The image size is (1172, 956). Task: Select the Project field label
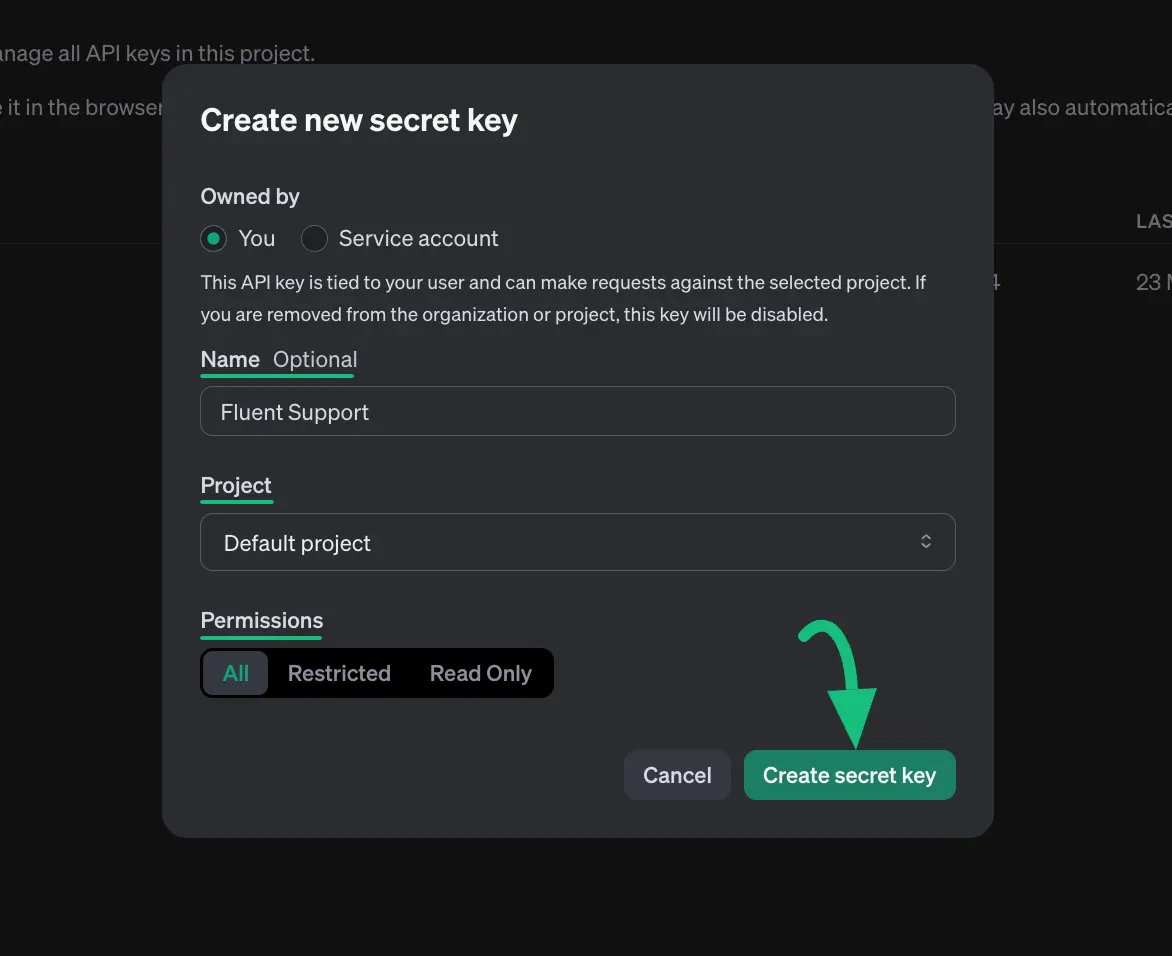236,485
